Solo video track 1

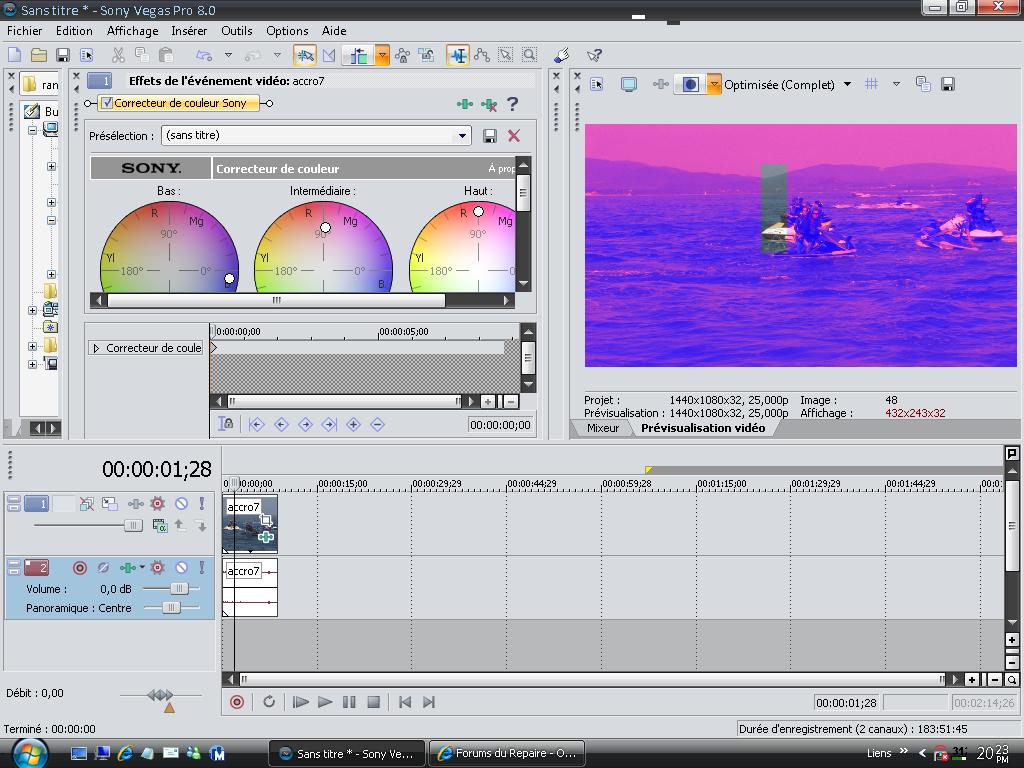click(x=202, y=504)
